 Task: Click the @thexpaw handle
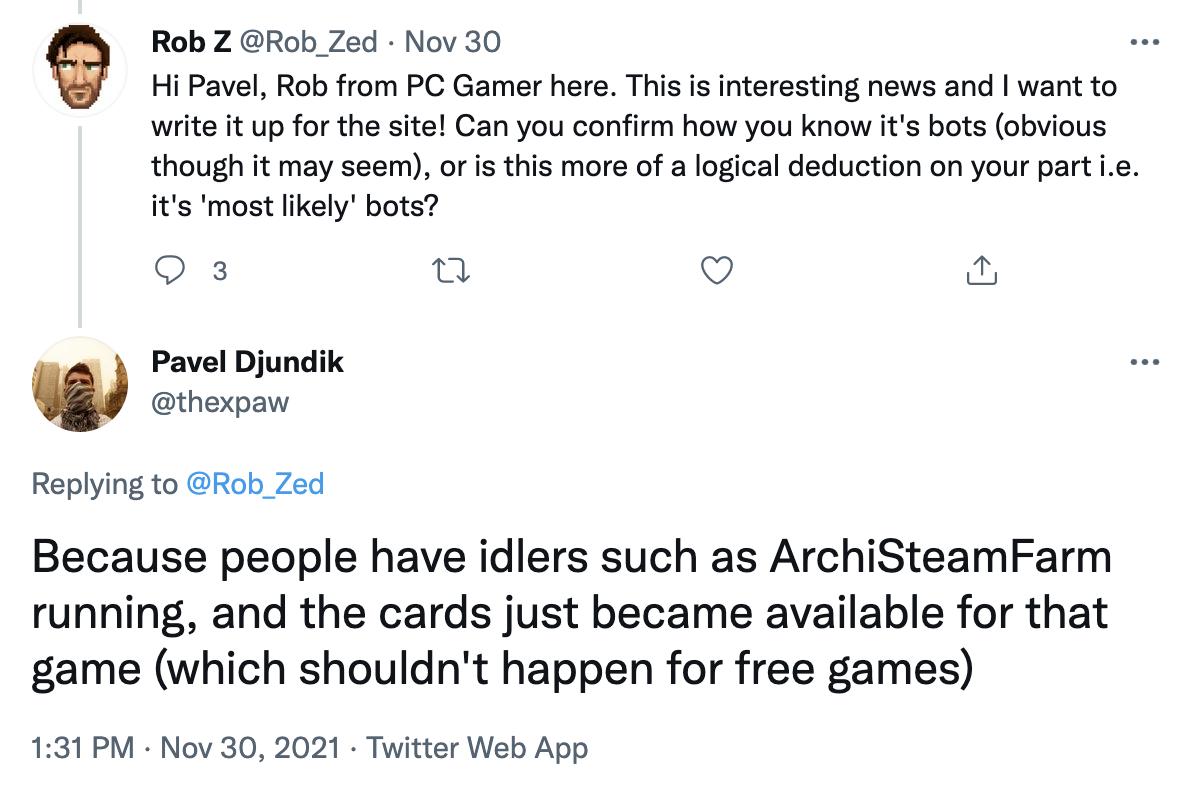pos(219,402)
